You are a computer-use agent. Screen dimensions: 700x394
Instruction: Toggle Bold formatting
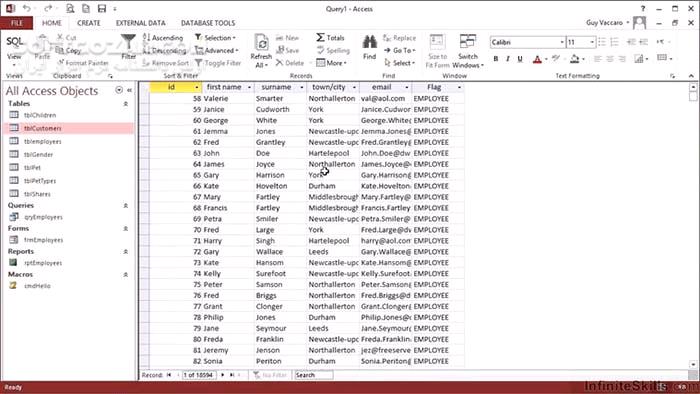[x=496, y=59]
